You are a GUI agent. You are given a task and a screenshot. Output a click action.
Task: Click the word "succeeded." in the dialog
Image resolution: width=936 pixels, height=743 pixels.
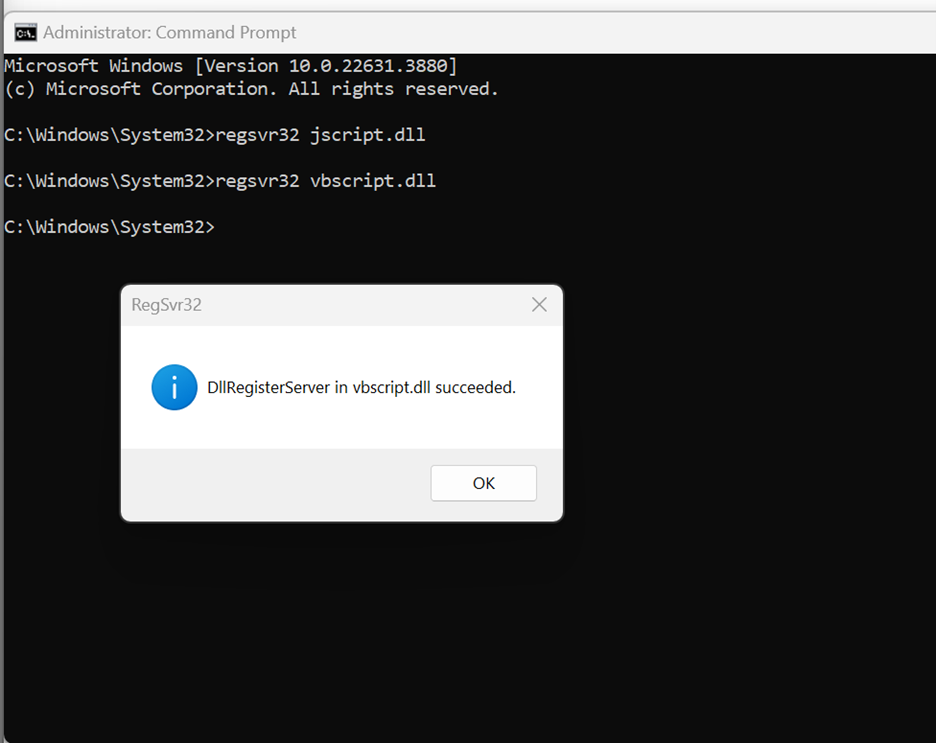[475, 388]
